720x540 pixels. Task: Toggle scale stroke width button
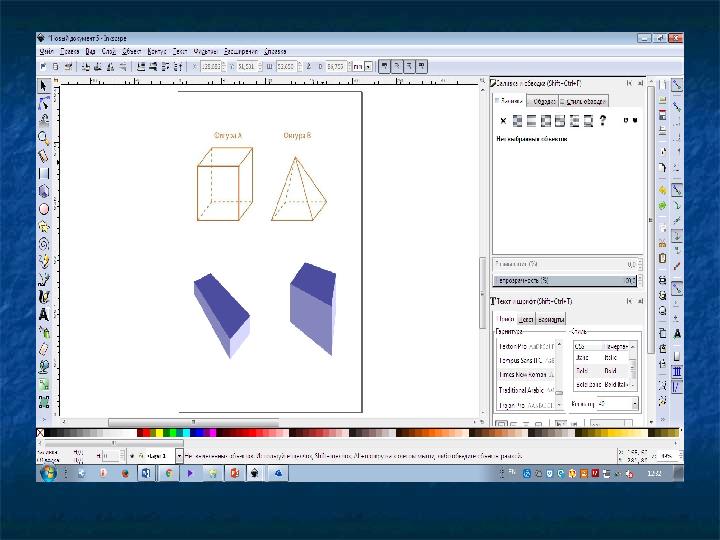(x=384, y=67)
